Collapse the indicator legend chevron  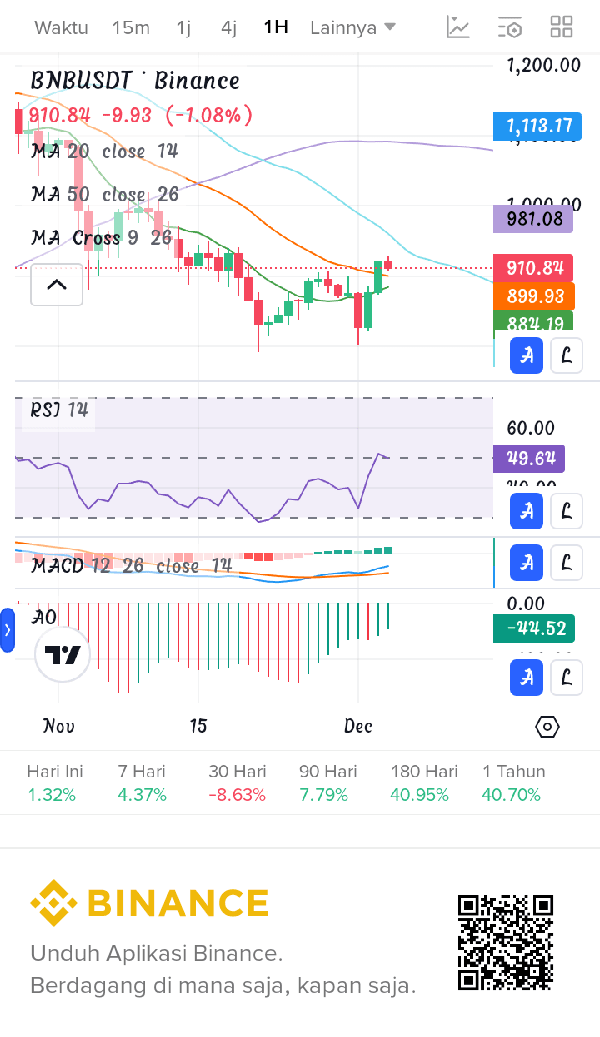click(x=57, y=285)
